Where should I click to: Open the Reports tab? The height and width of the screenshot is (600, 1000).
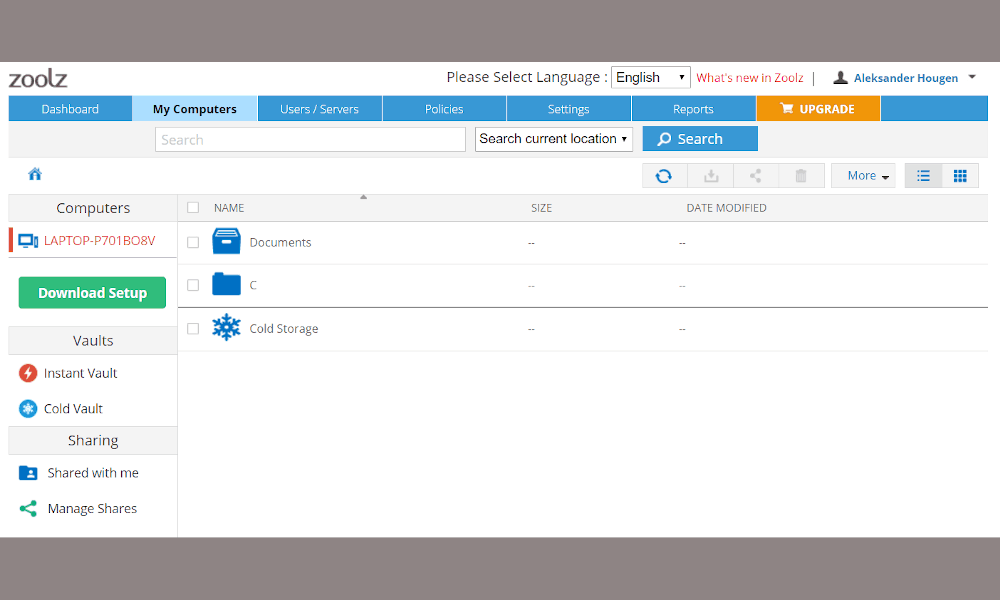point(693,108)
